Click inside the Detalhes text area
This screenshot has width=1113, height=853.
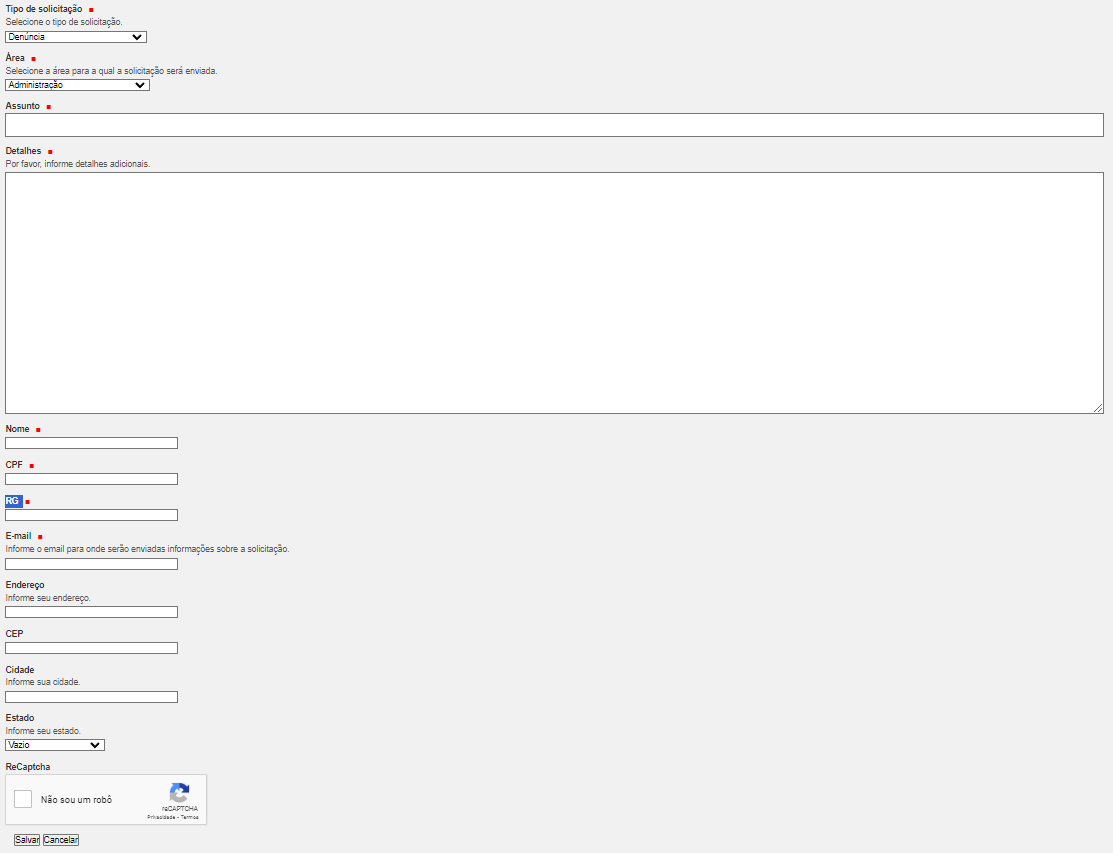[554, 292]
